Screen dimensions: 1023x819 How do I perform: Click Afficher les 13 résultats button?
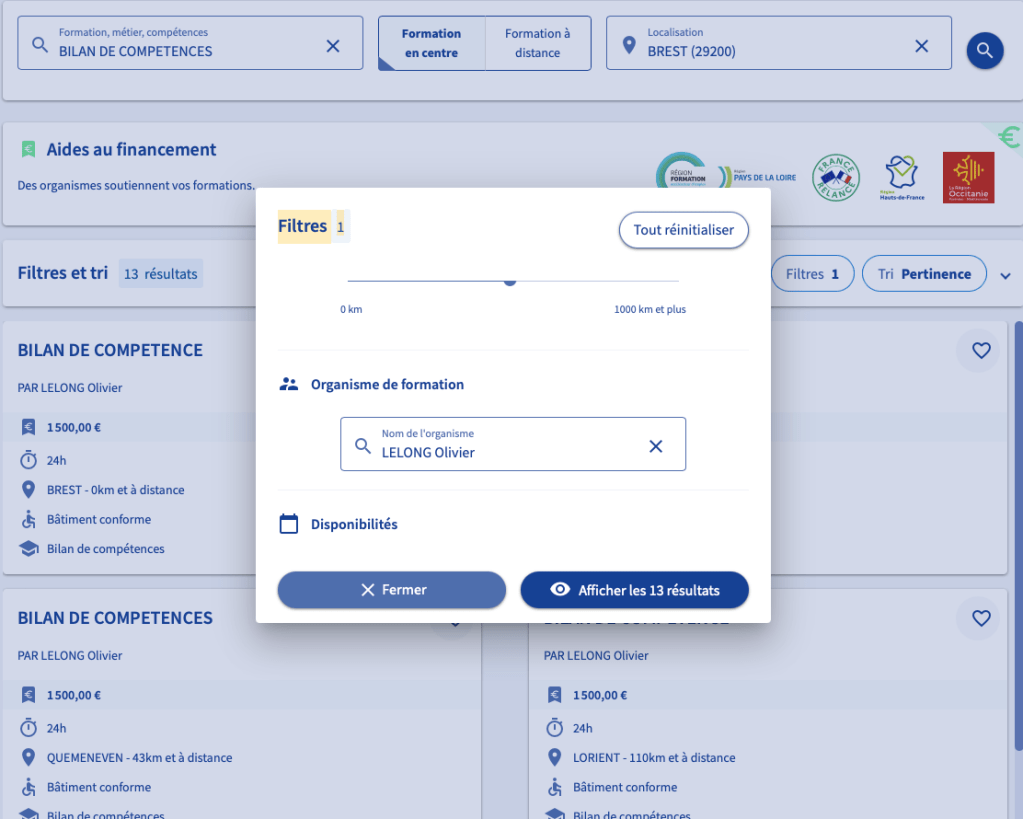(634, 590)
